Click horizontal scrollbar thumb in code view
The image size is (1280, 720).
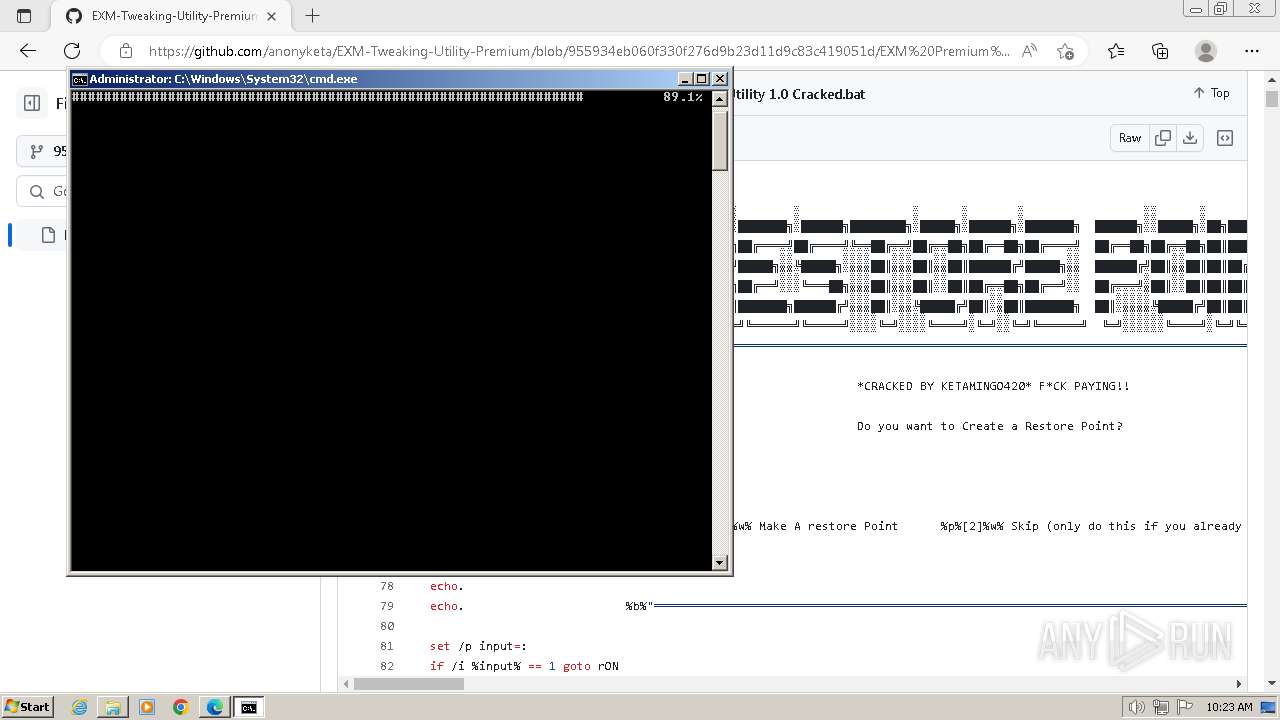point(409,684)
